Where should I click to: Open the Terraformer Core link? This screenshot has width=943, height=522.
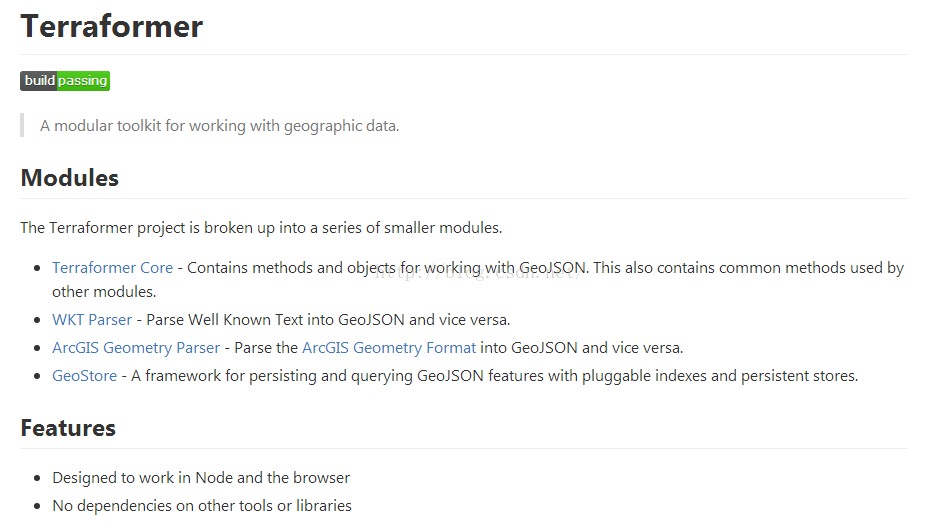coord(112,268)
